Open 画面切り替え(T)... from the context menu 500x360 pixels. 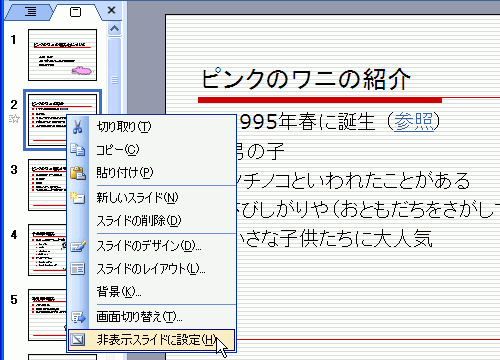(152, 317)
